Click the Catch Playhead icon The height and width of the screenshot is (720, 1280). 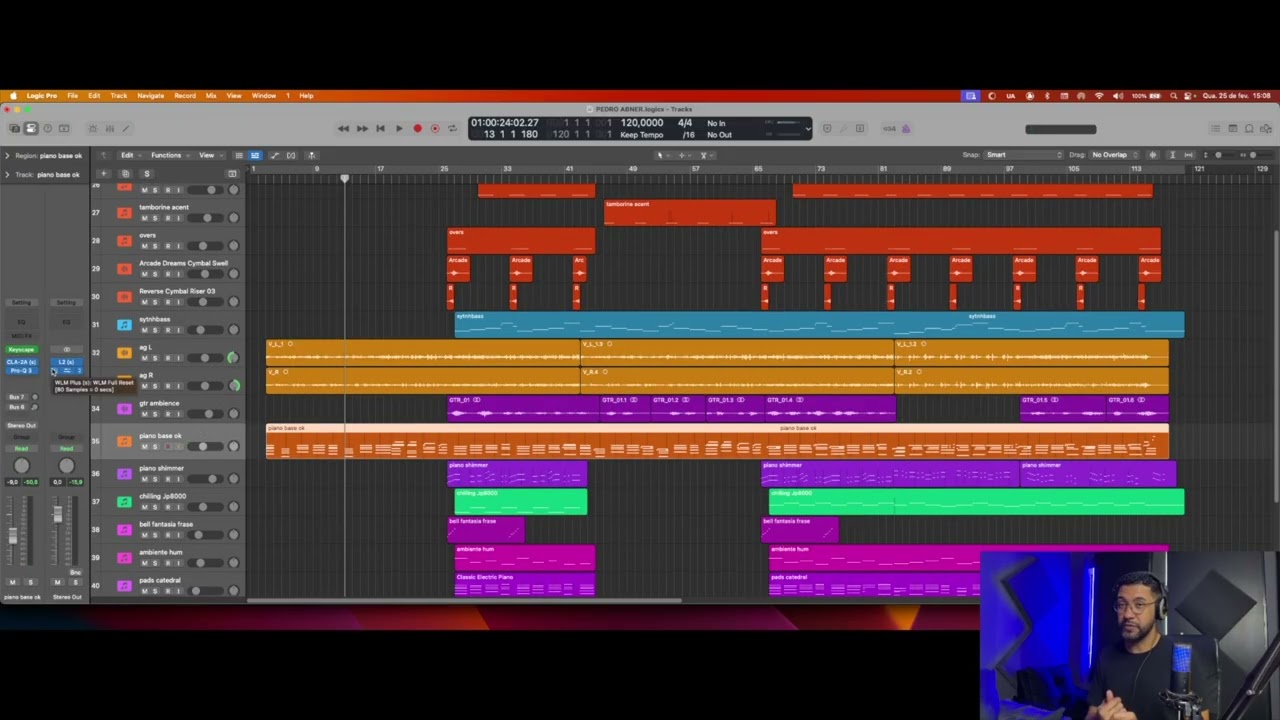coord(312,155)
